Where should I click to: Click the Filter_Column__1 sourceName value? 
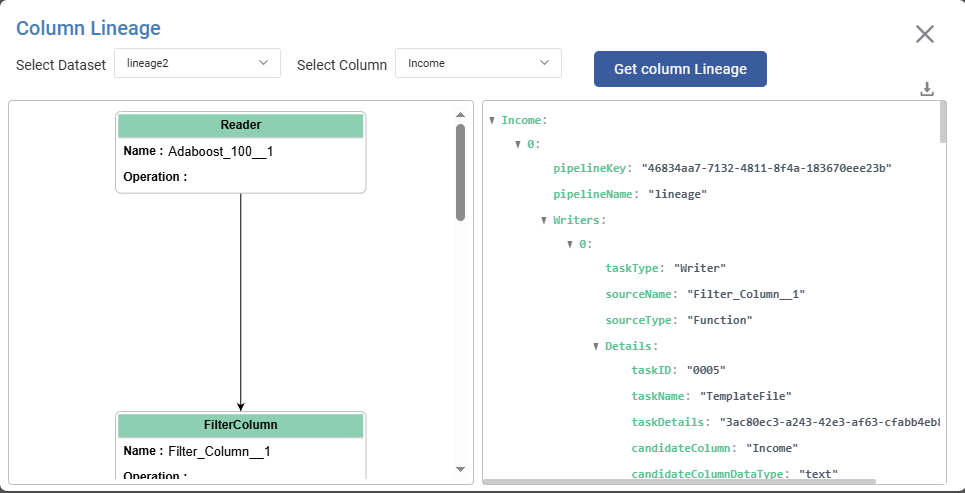tap(745, 295)
